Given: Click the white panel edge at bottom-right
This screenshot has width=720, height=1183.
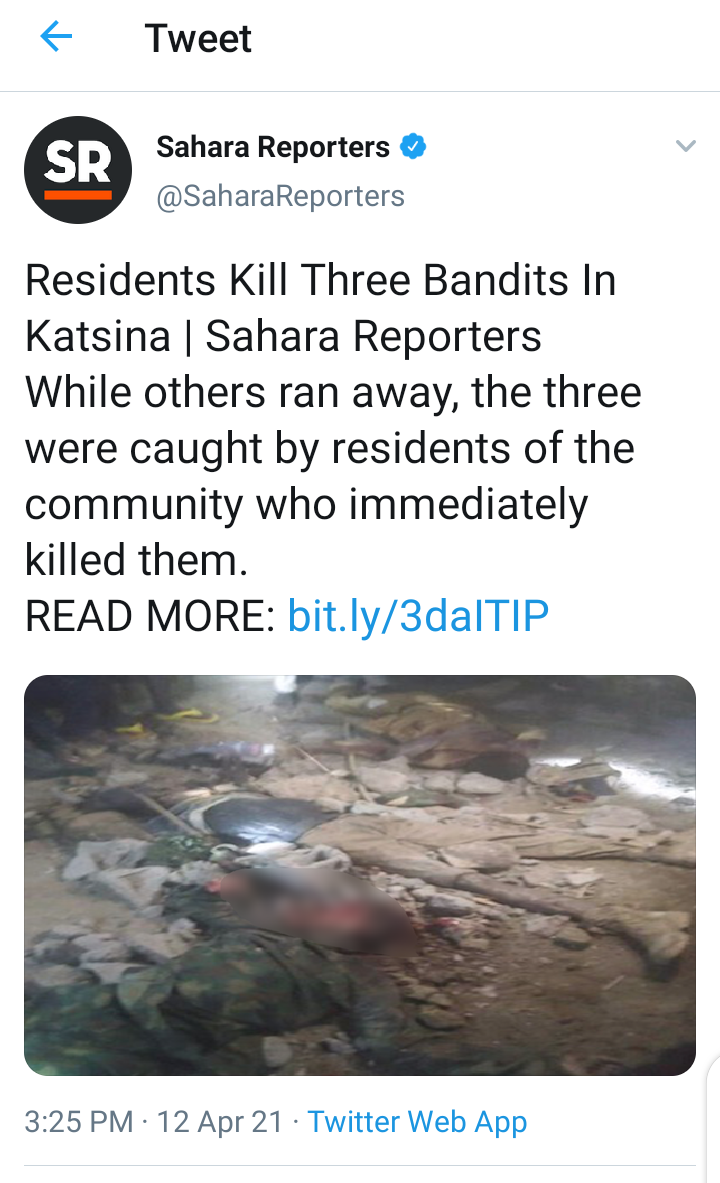Looking at the screenshot, I should [714, 1119].
